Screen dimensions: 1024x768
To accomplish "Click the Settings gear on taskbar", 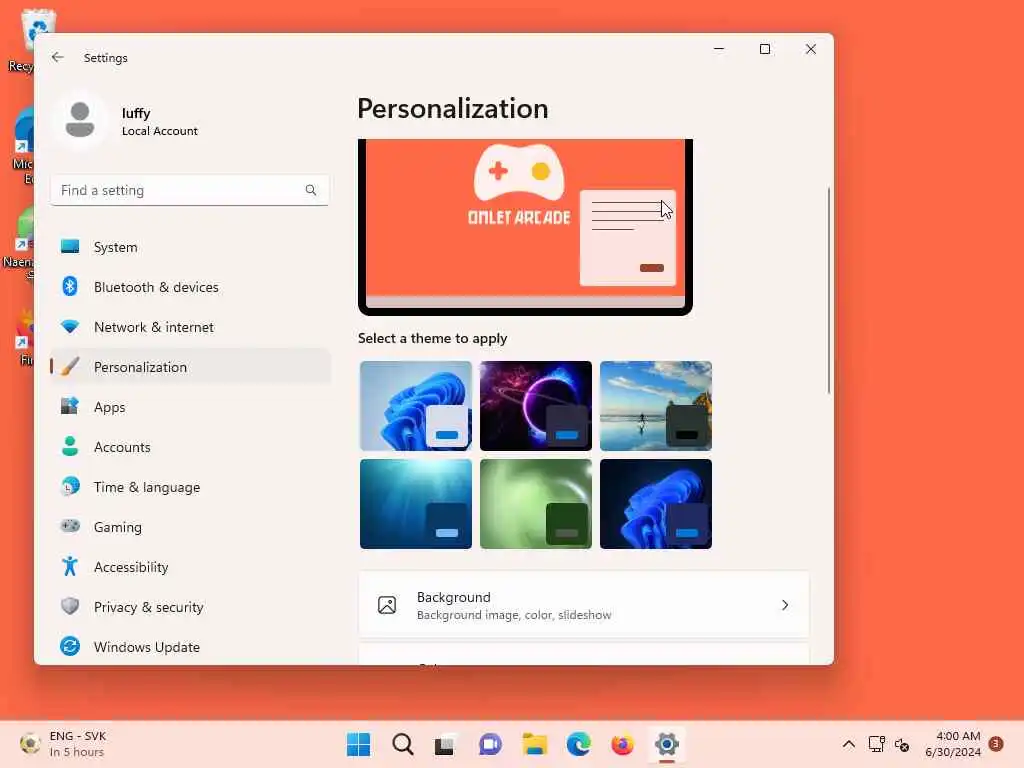I will point(667,744).
